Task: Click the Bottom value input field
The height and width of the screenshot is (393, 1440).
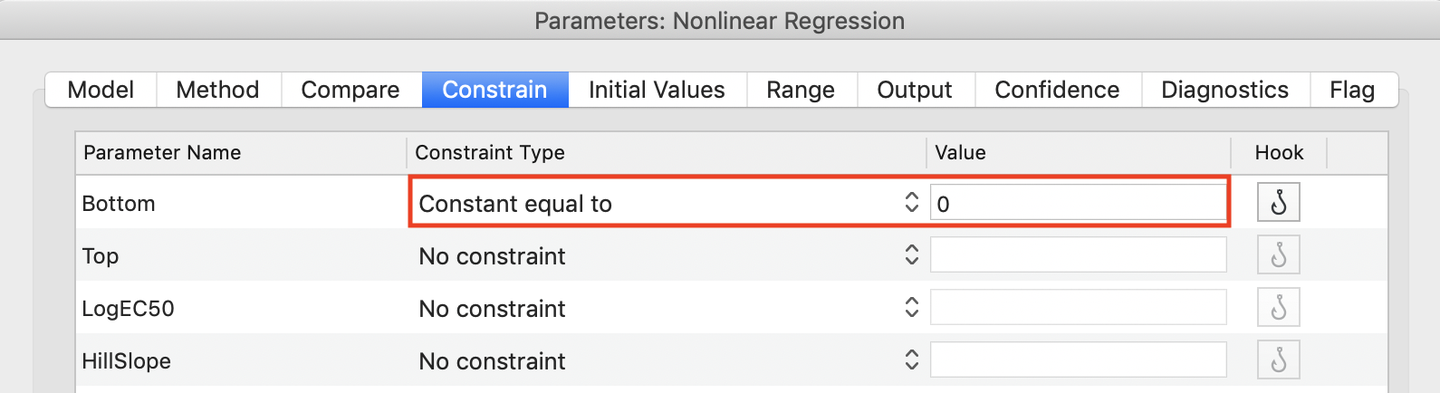Action: (x=1078, y=204)
